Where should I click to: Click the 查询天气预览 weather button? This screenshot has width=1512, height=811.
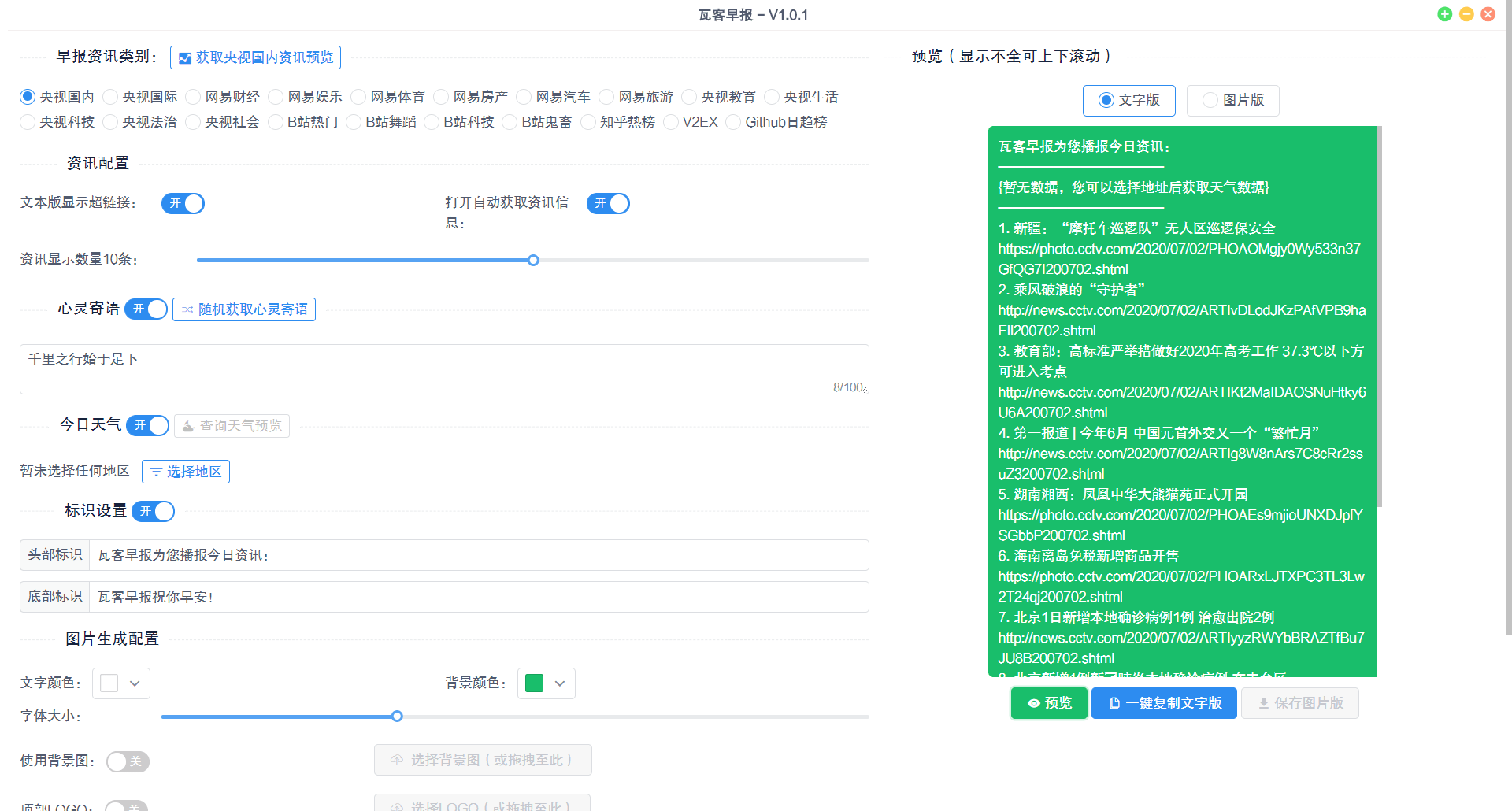coord(232,426)
